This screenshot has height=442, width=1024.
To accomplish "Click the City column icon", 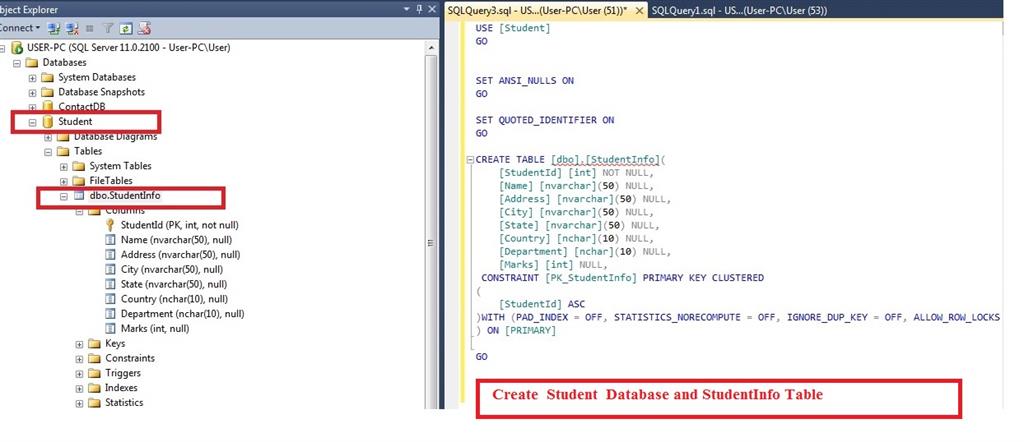I will [110, 270].
